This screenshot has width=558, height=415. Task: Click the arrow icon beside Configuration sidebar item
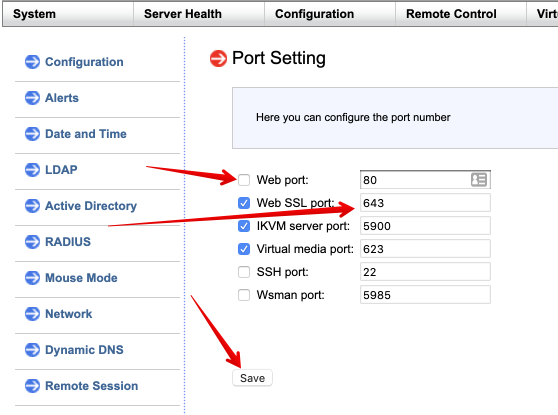click(32, 62)
